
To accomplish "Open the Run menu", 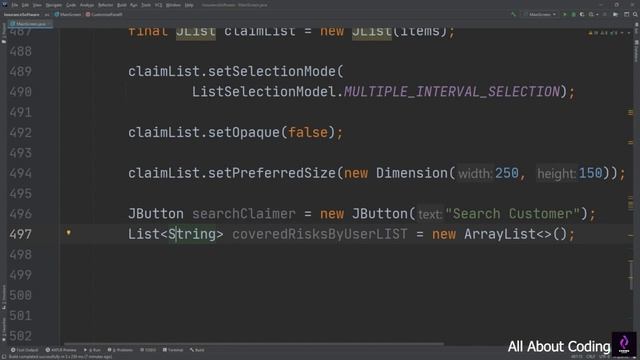I will (x=133, y=5).
